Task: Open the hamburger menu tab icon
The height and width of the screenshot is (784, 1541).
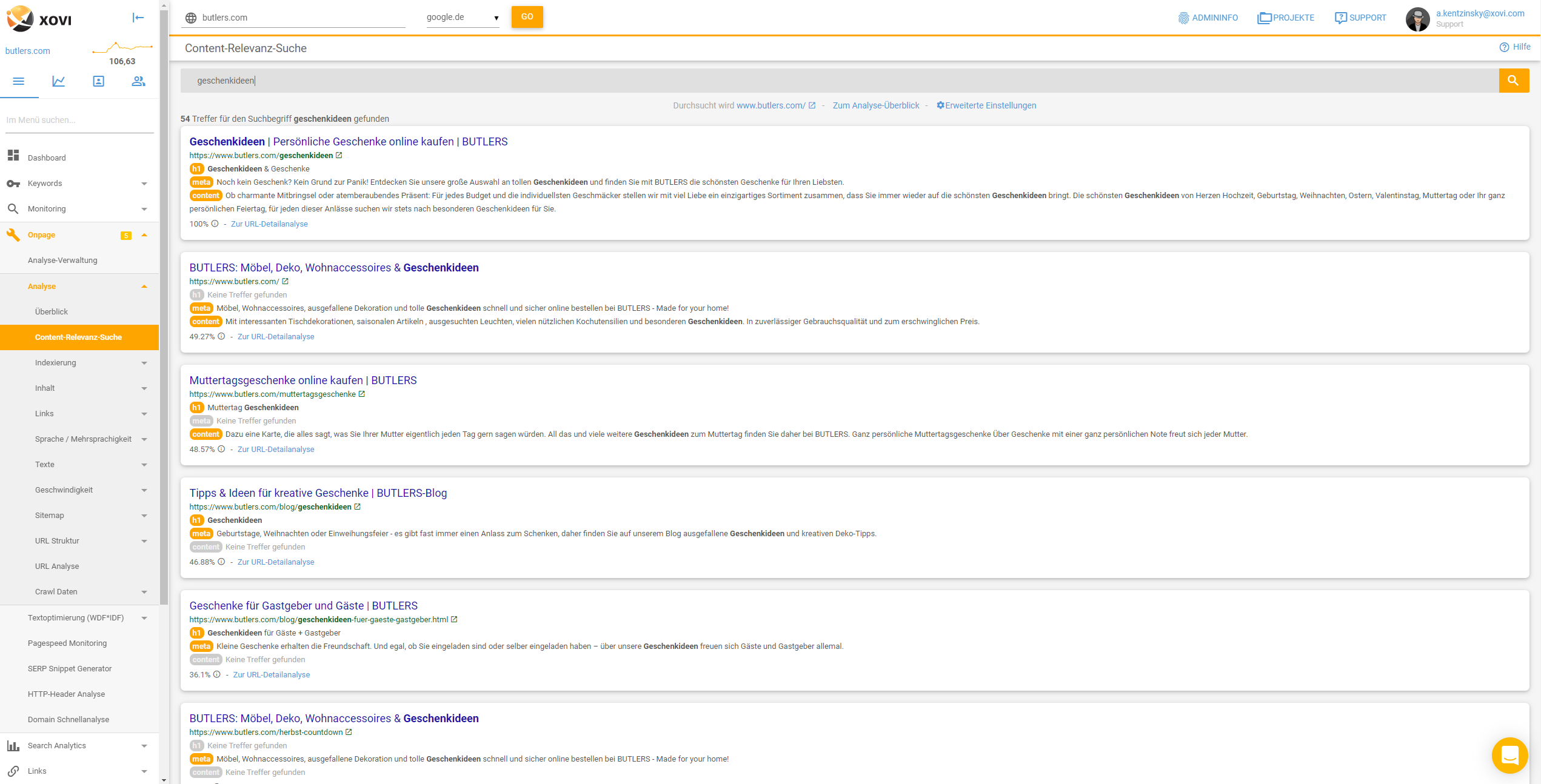Action: coord(19,81)
